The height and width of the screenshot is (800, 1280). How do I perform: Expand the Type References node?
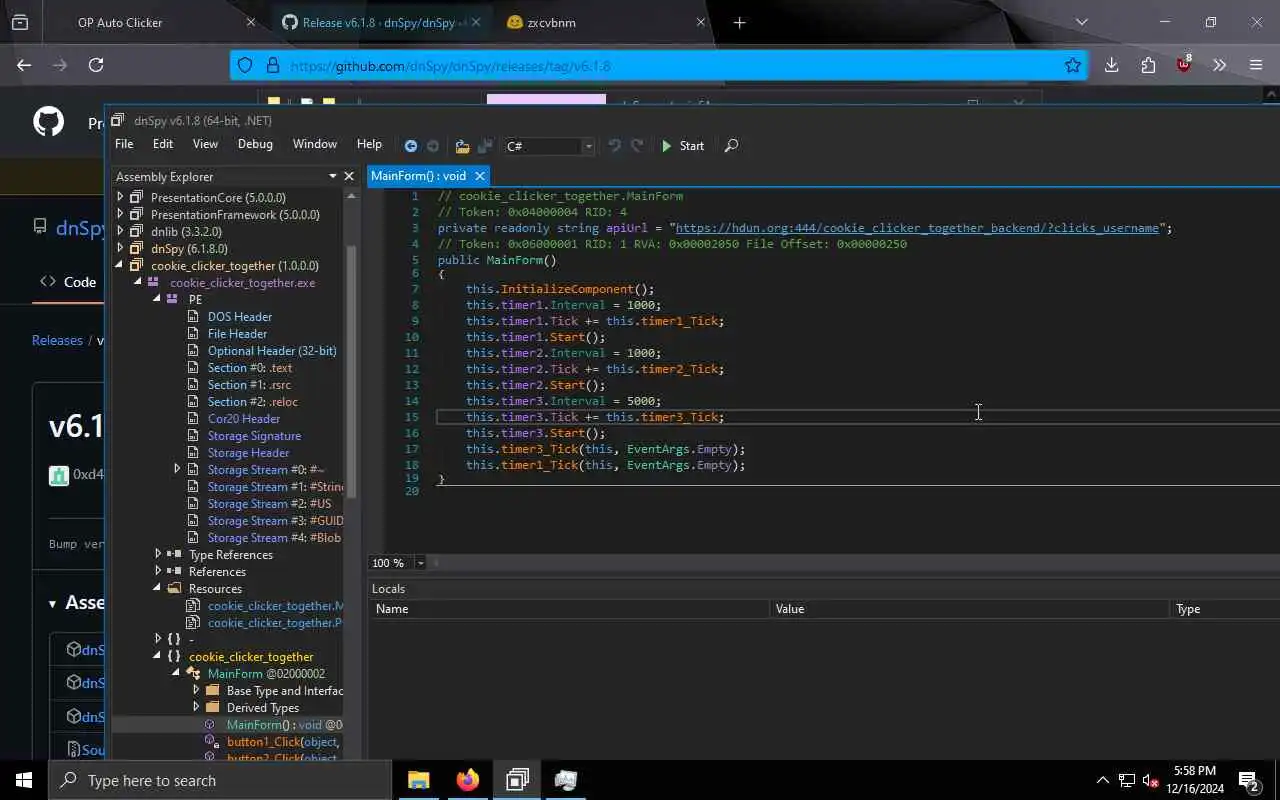point(158,555)
